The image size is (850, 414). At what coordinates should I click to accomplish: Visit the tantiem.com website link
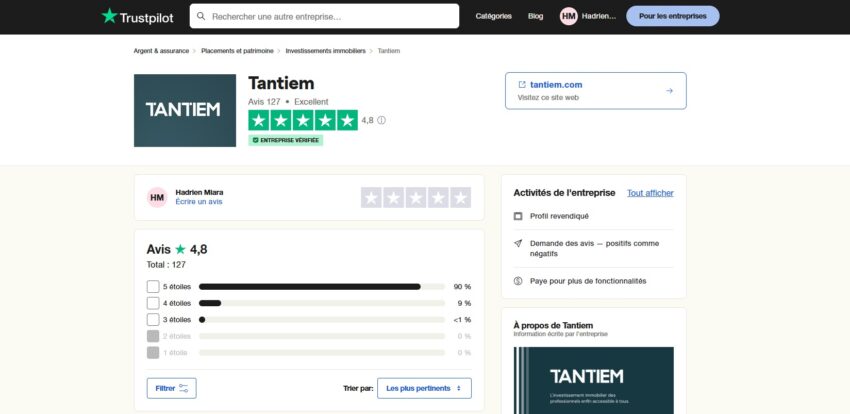pos(556,85)
